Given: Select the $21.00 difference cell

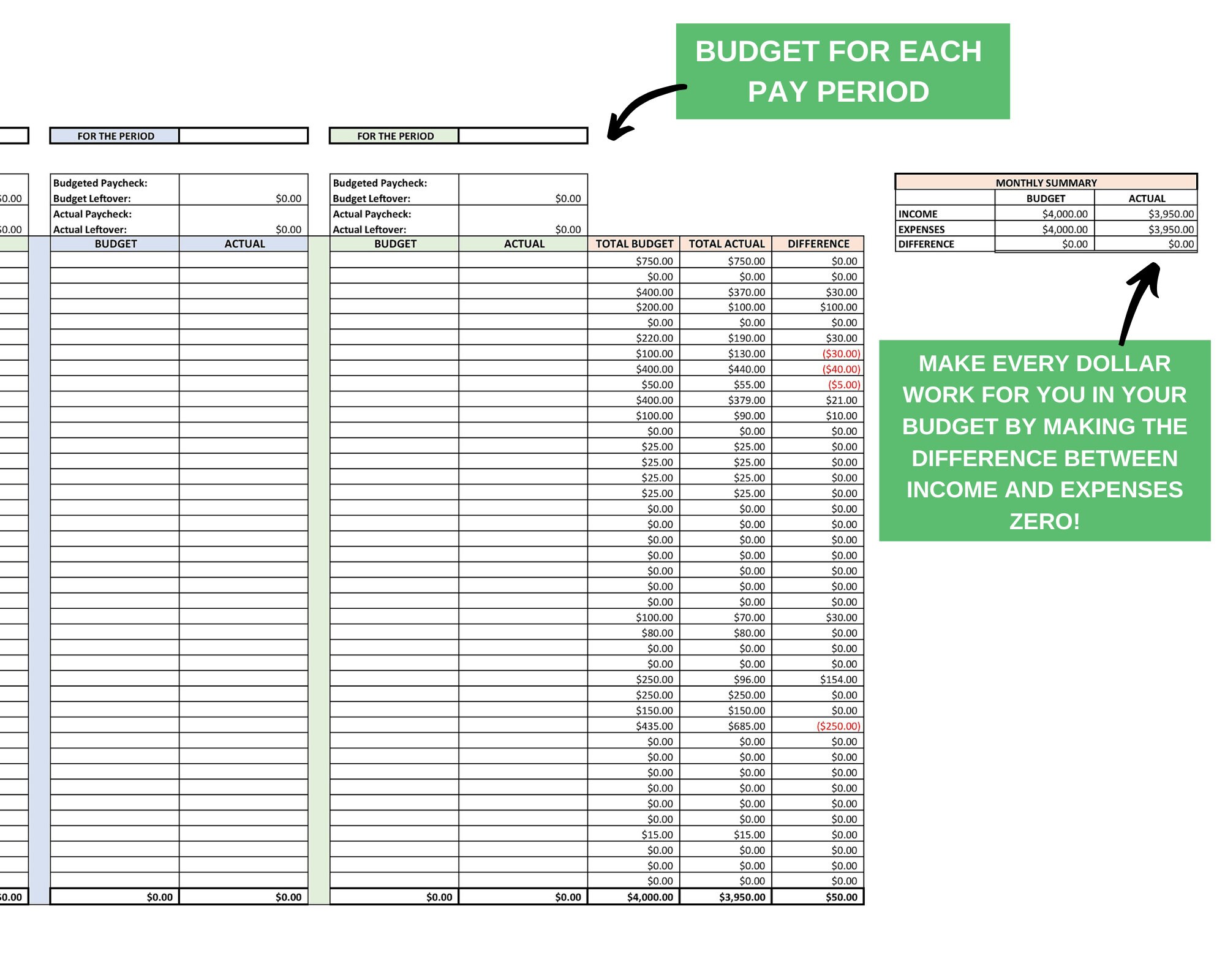Looking at the screenshot, I should pyautogui.click(x=818, y=400).
